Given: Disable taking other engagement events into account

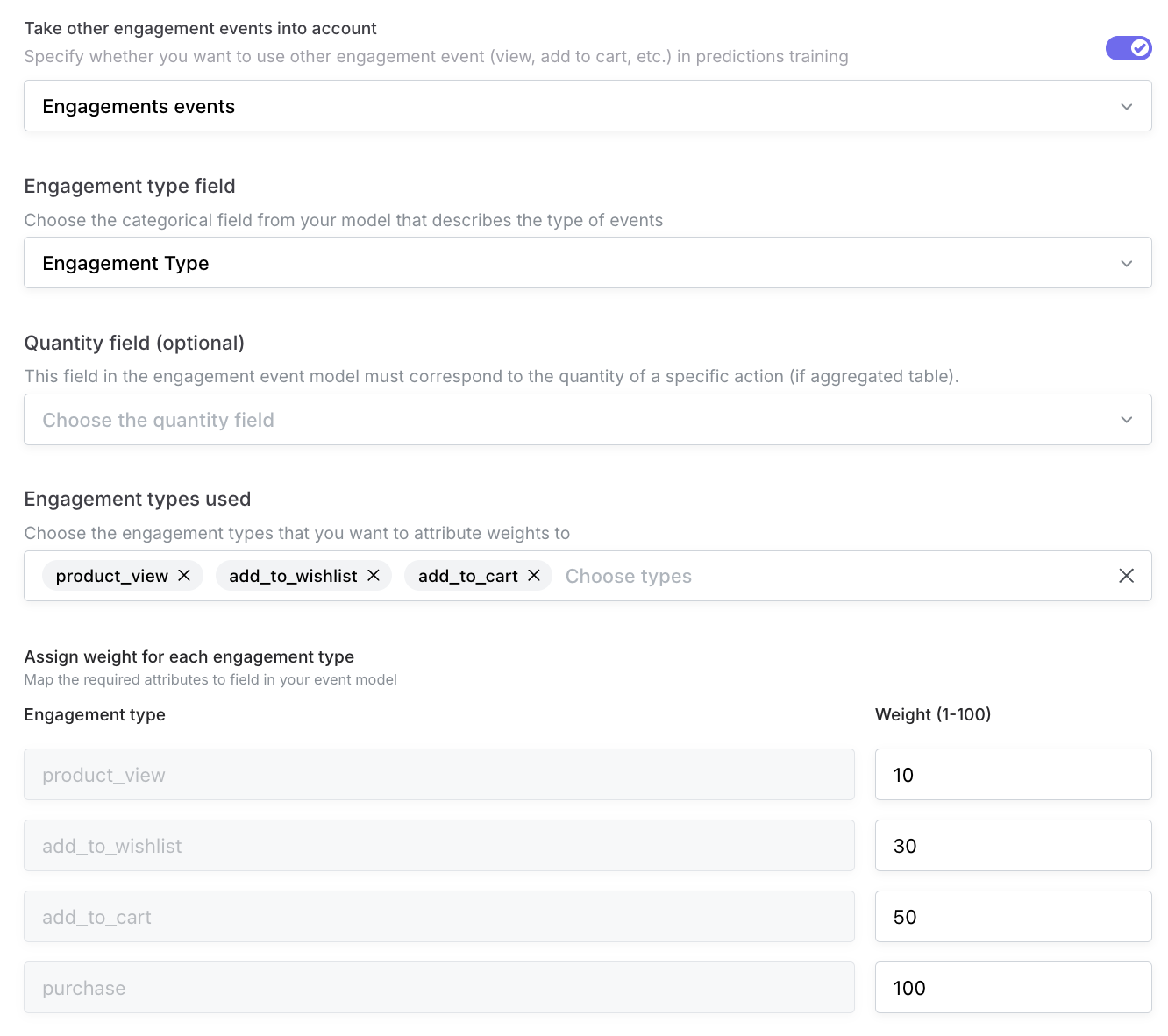Looking at the screenshot, I should pos(1129,48).
